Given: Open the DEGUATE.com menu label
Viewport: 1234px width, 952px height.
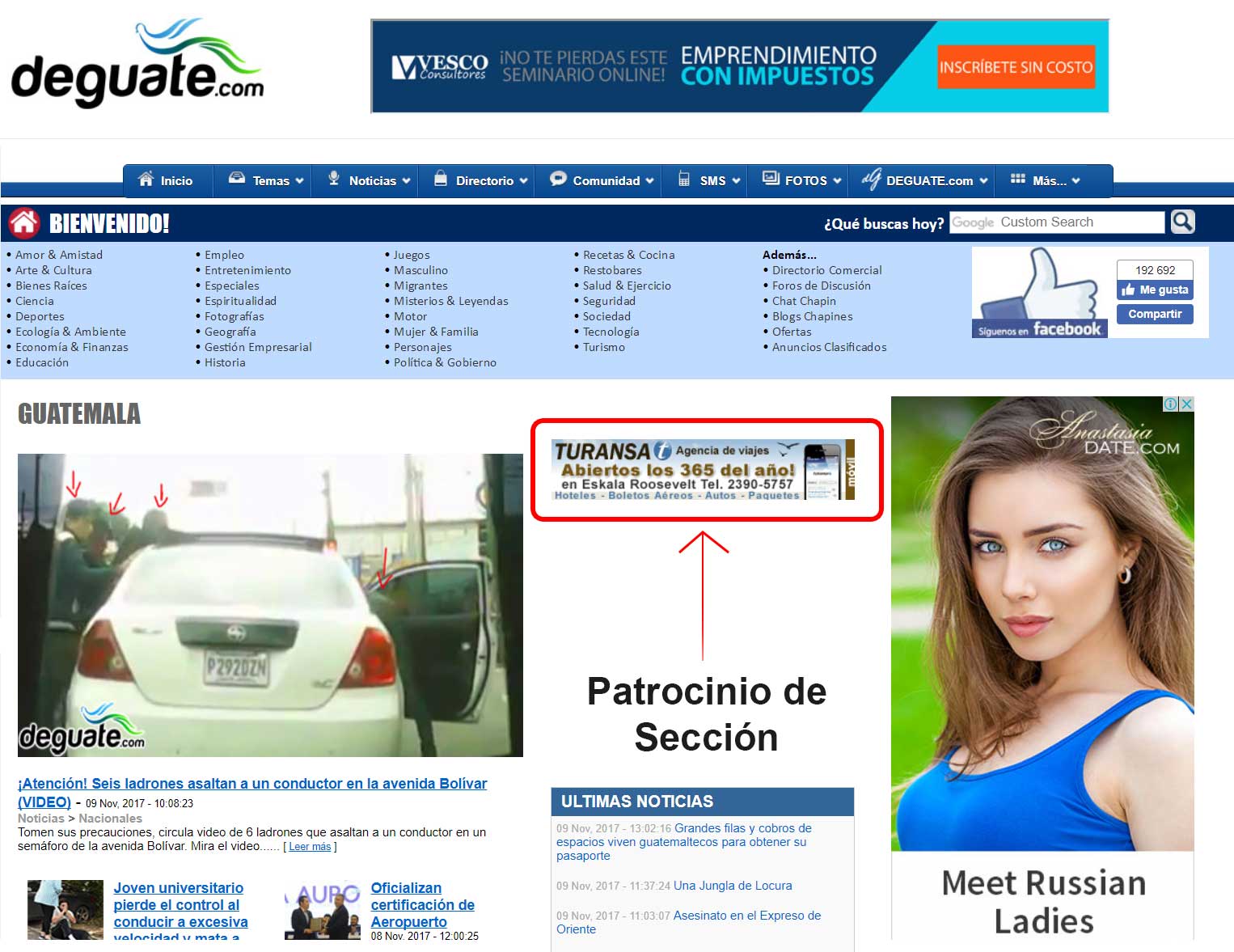Looking at the screenshot, I should coord(929,181).
